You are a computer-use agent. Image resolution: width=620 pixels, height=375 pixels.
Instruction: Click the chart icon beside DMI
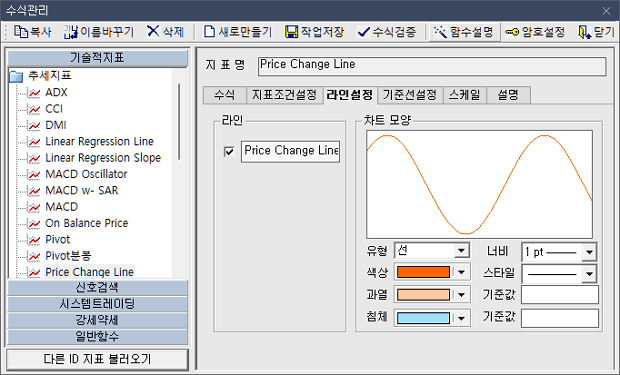(x=34, y=125)
